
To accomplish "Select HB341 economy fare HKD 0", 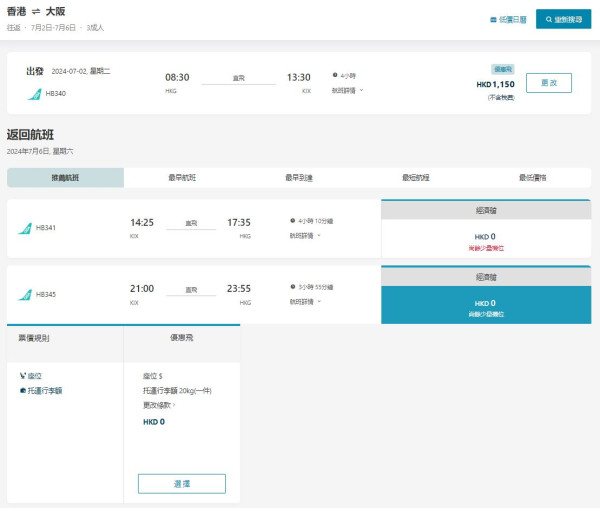I will click(486, 239).
